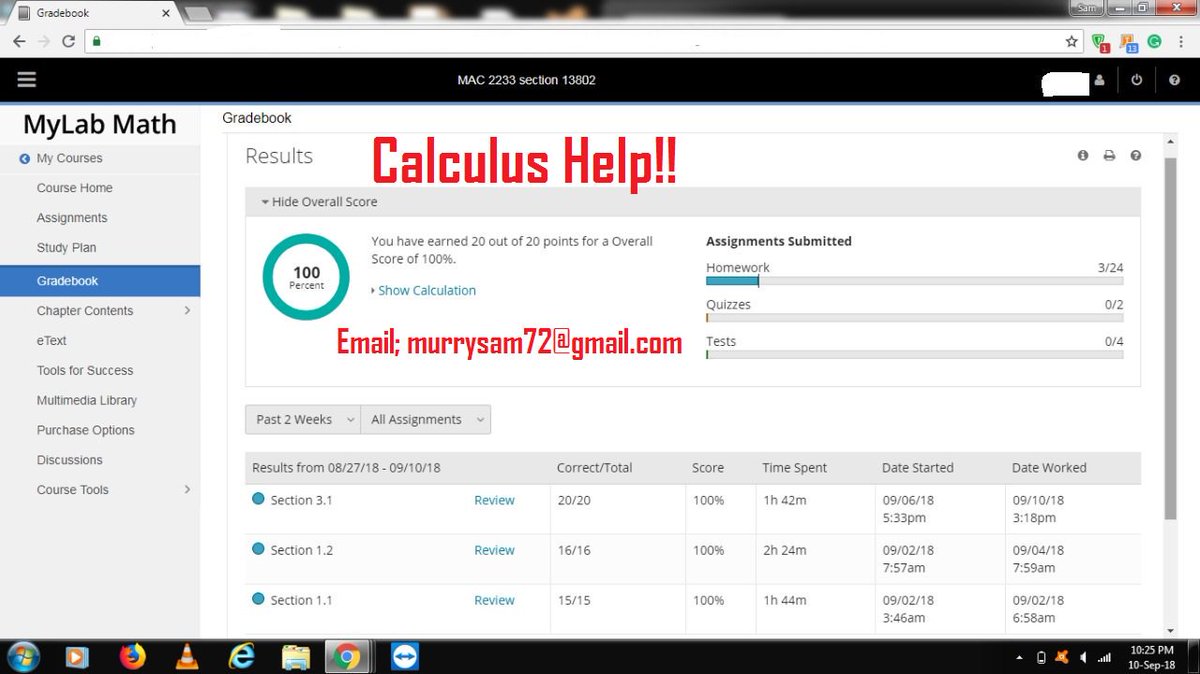
Task: Open Purchase Options in the sidebar
Action: [x=86, y=431]
